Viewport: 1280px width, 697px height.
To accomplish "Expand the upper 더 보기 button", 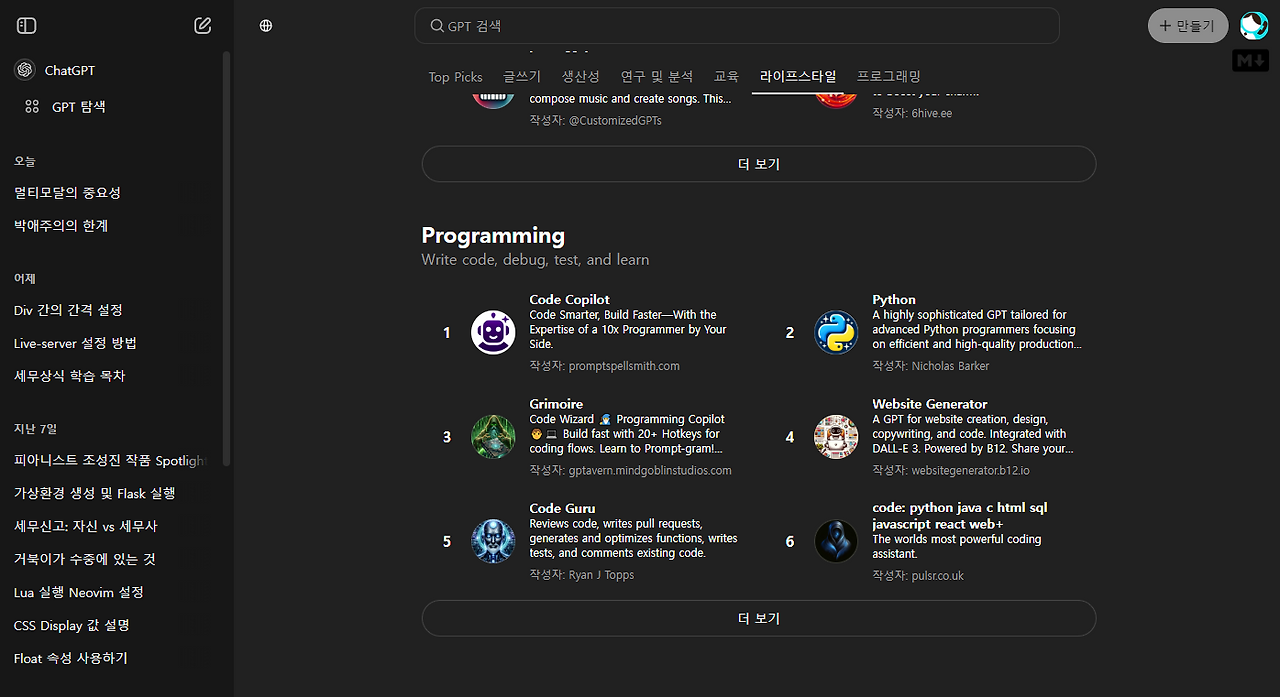I will pyautogui.click(x=759, y=164).
